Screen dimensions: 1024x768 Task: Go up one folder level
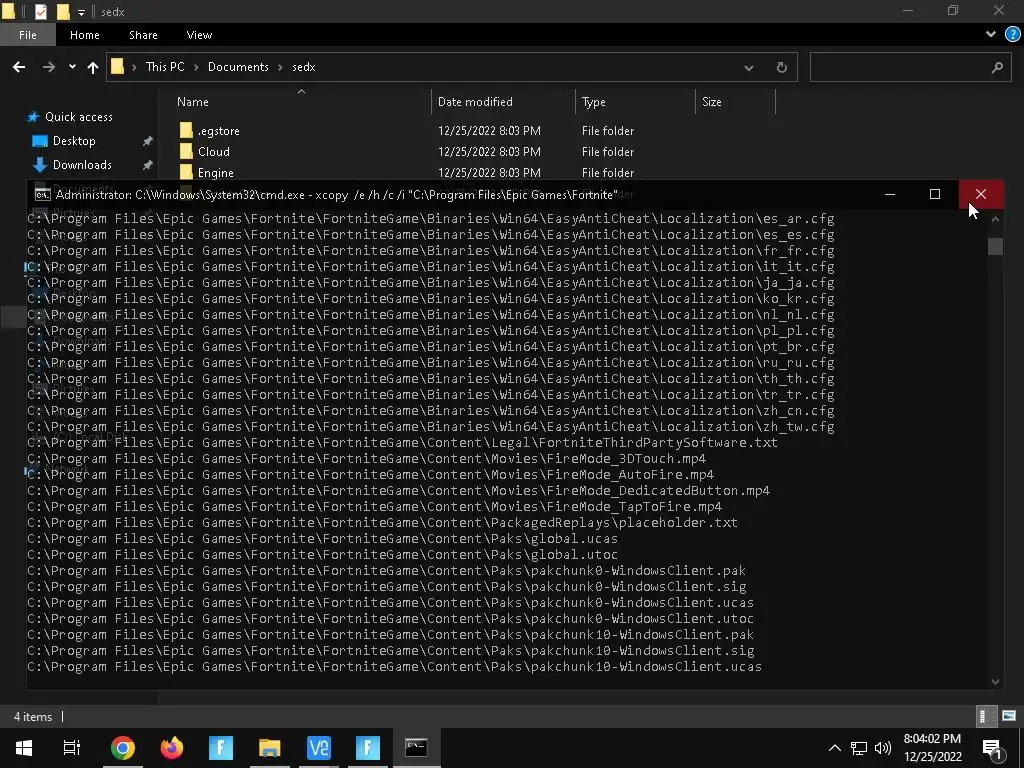pos(93,67)
